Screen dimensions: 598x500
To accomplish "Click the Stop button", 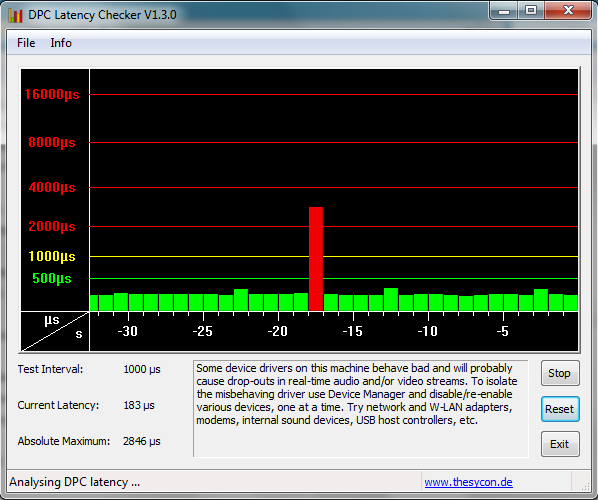I will coord(560,373).
